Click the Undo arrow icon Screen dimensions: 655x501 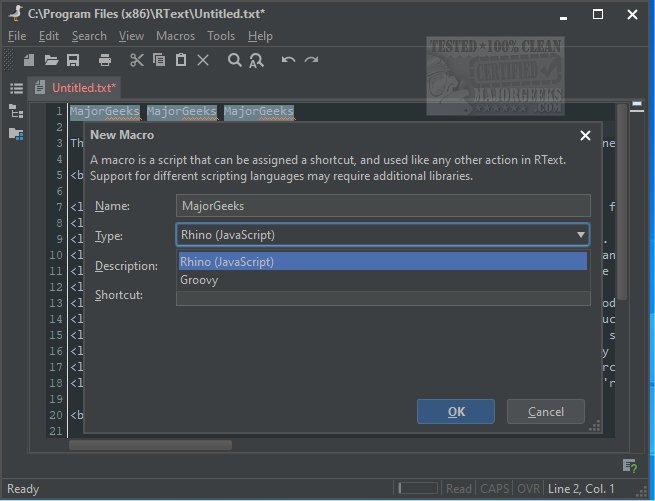[288, 60]
